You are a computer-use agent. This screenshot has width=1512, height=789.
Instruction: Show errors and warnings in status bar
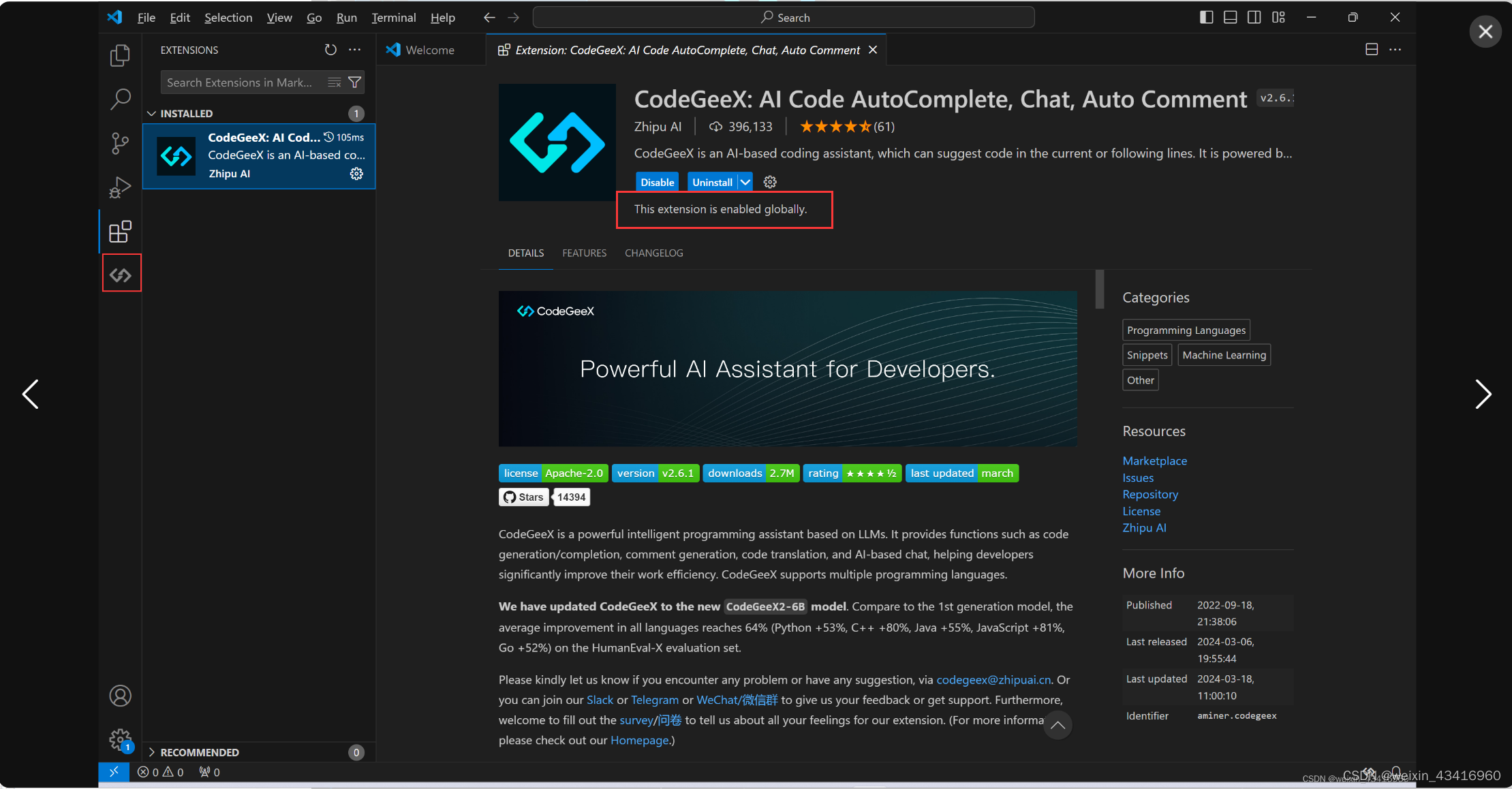(161, 772)
